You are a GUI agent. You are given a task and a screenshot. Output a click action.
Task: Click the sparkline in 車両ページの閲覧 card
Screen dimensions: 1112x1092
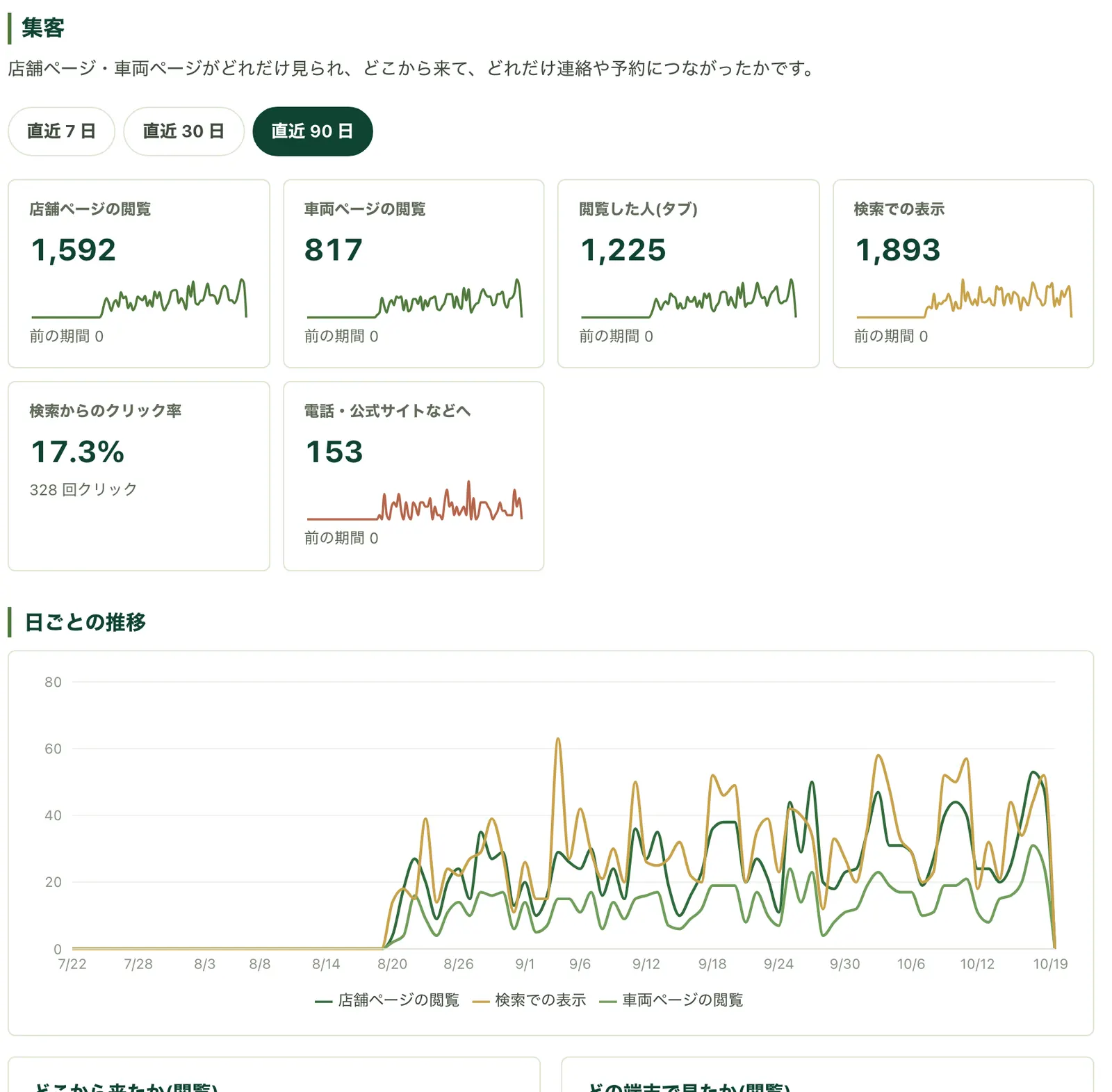tap(414, 298)
